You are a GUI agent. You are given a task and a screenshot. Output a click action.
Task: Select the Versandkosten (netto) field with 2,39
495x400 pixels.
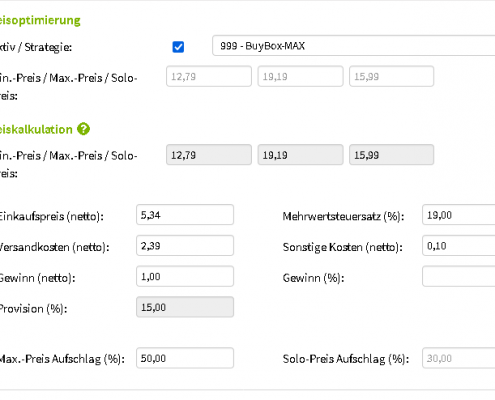coord(185,245)
